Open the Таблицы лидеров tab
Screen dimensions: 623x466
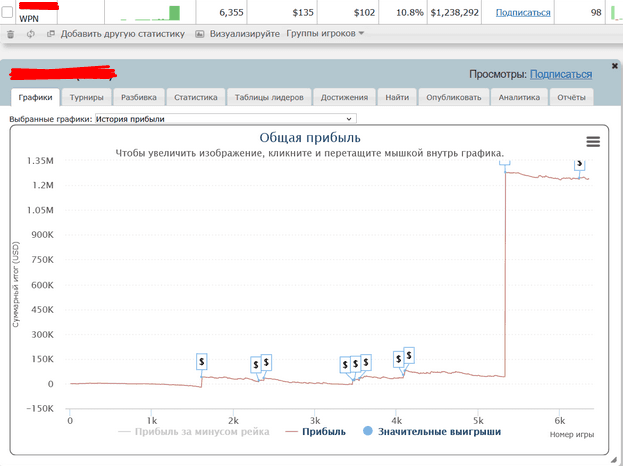click(269, 97)
